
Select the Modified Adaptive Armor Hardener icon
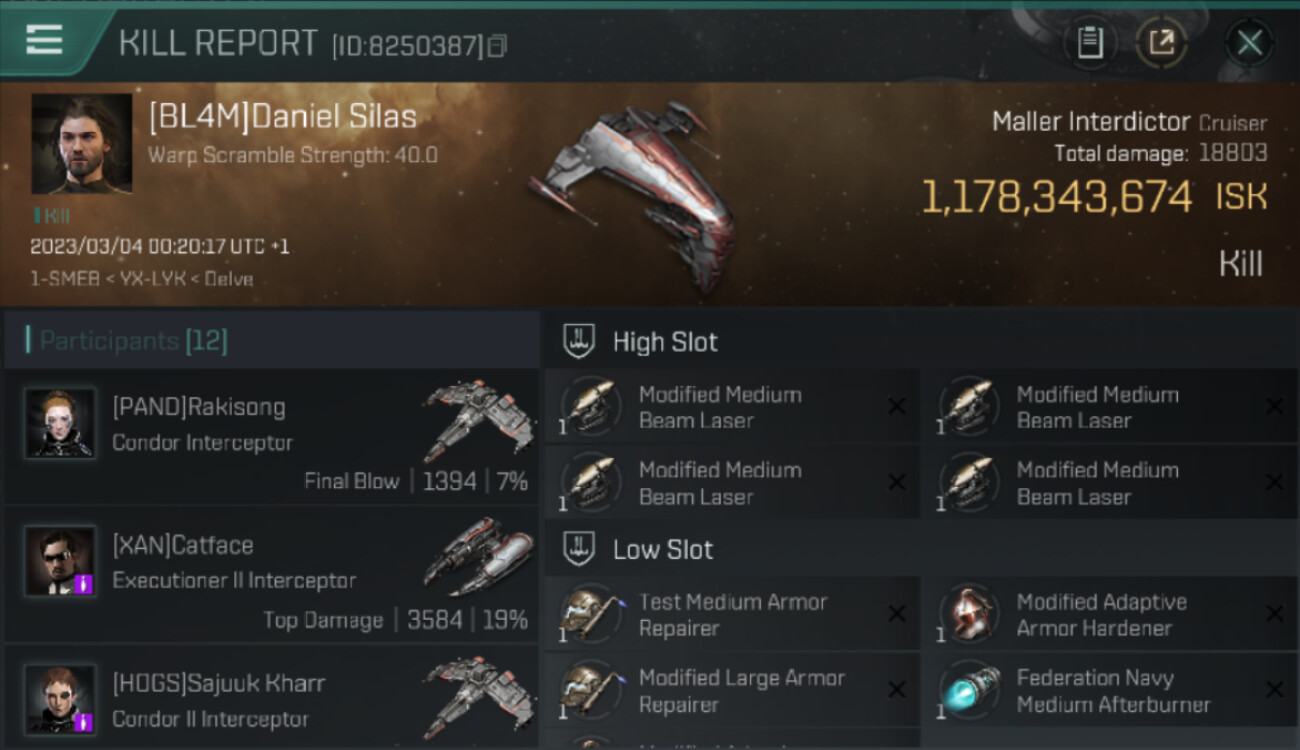click(x=970, y=614)
